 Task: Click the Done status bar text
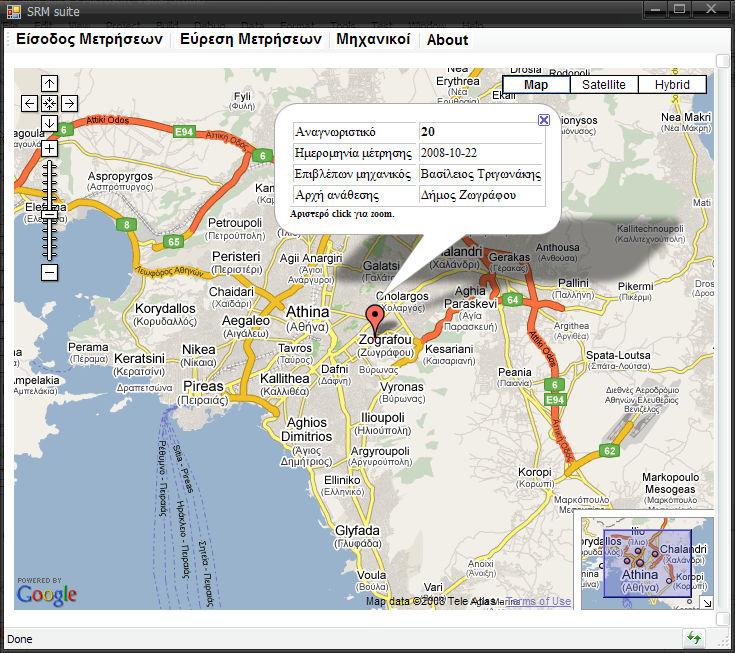[20, 639]
